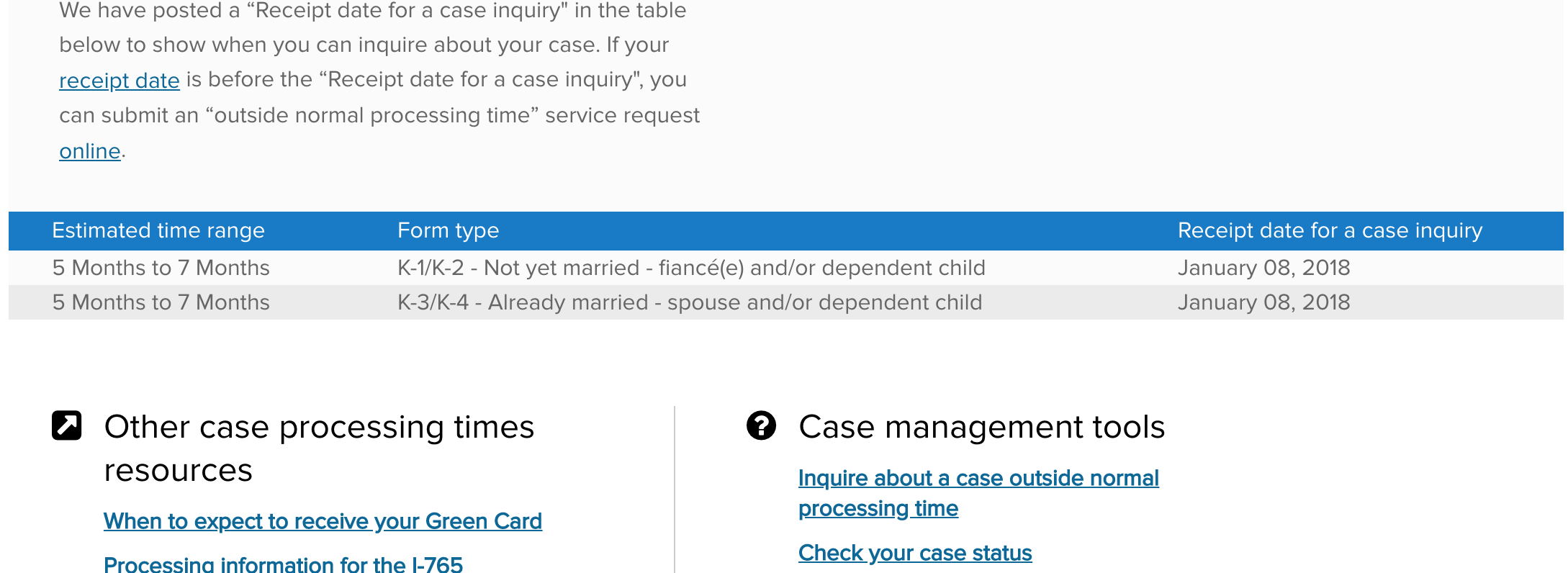Click K-3/K-4 row's 5 Months to 7 Months

click(x=161, y=302)
